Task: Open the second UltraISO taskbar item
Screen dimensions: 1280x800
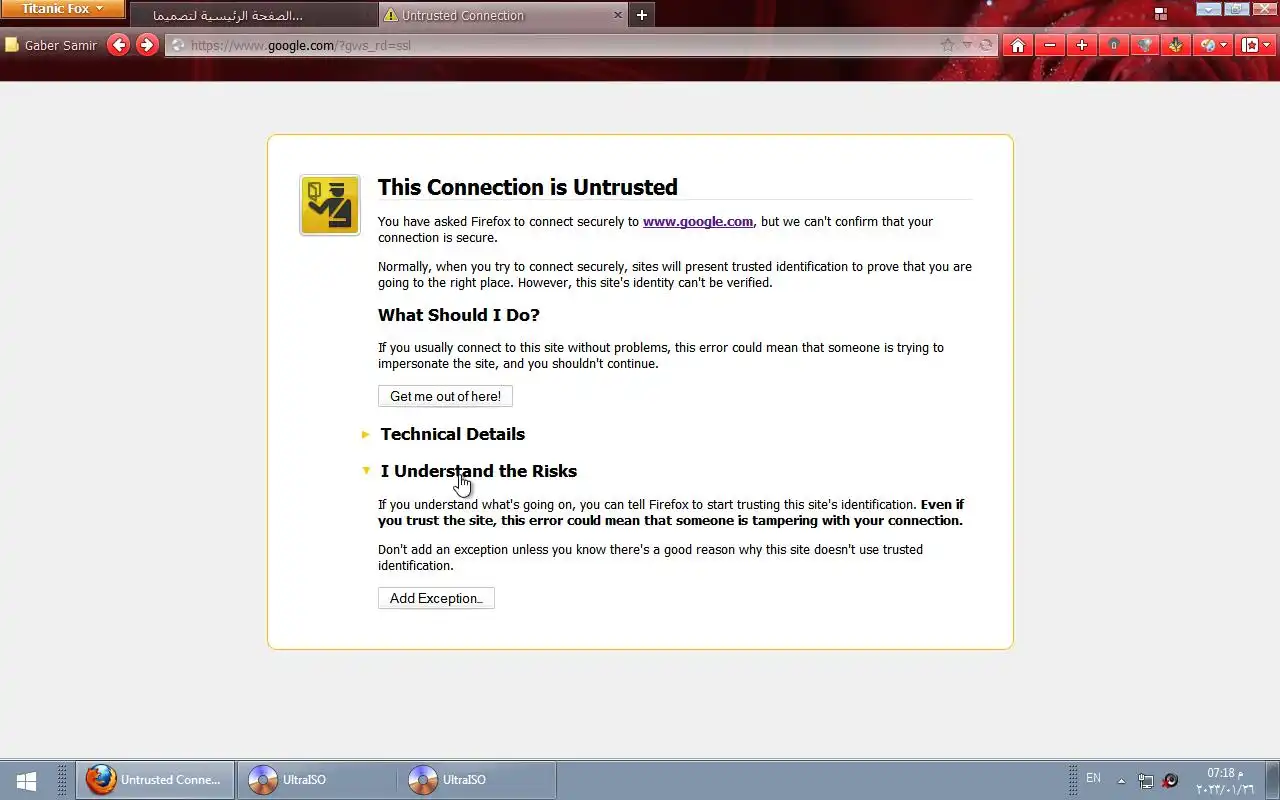Action: (475, 780)
